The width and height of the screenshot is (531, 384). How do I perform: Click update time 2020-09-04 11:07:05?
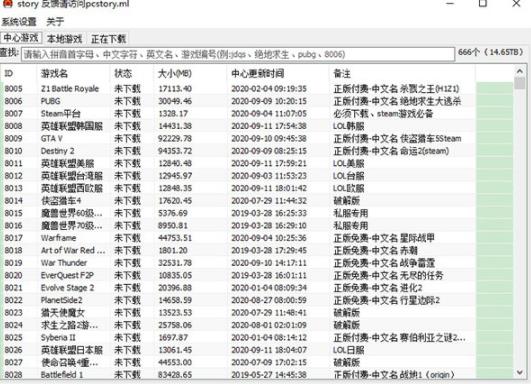point(269,113)
